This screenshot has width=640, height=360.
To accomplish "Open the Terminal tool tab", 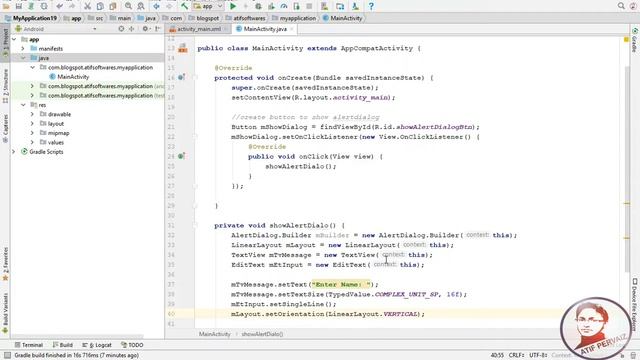I will (x=29, y=345).
